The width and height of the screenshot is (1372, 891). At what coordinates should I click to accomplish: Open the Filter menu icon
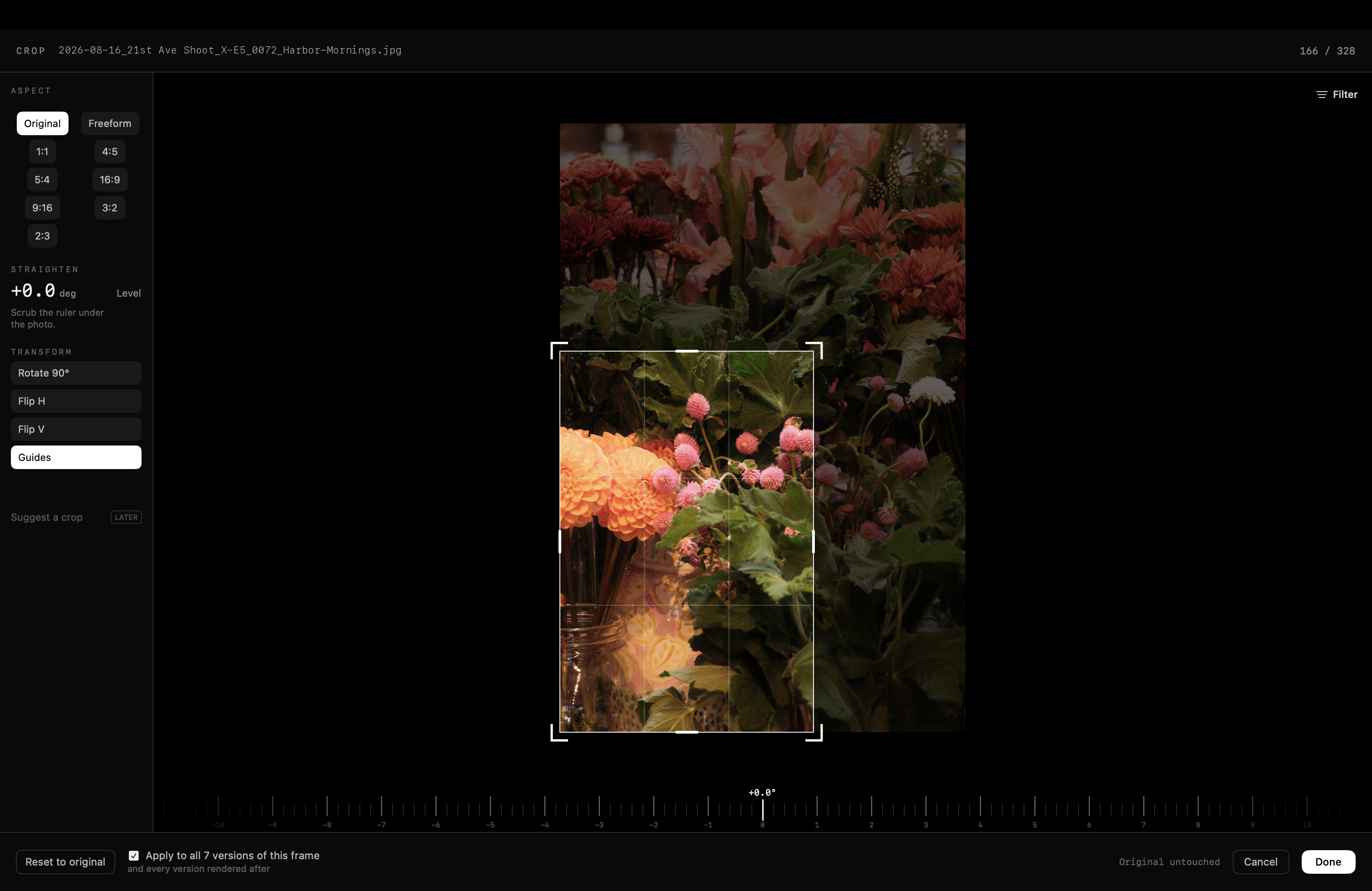1321,94
